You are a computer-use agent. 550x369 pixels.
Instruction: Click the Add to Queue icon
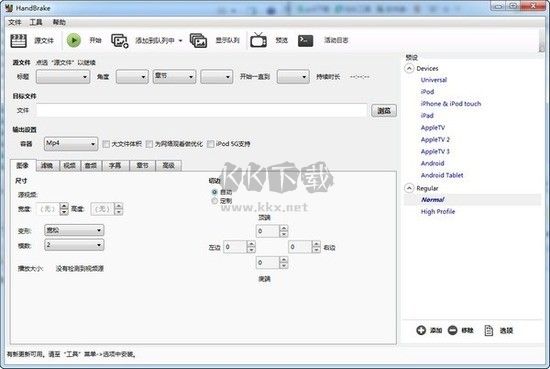point(120,41)
